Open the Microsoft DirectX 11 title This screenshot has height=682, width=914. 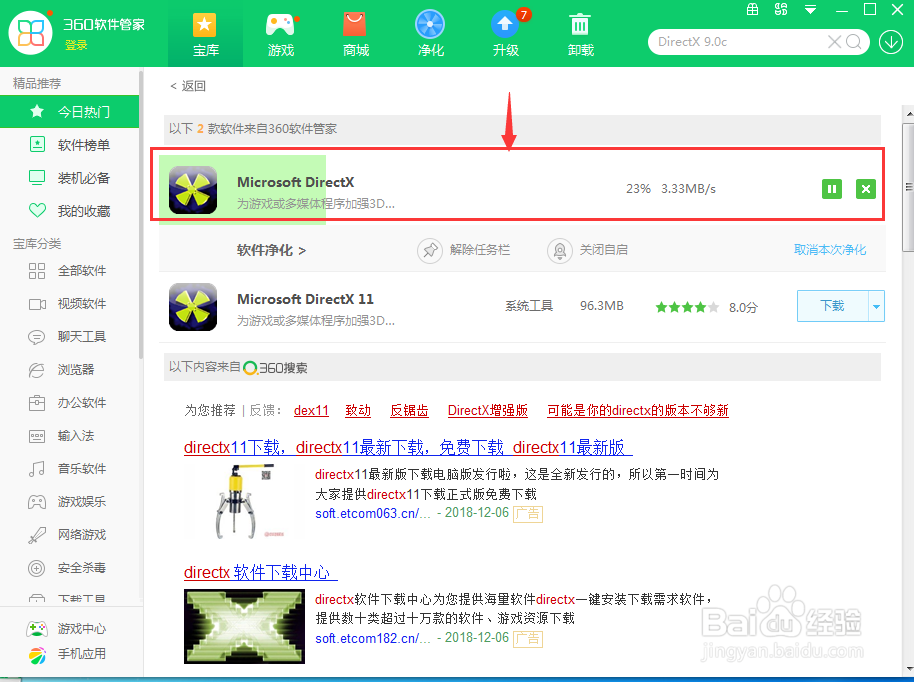[x=305, y=299]
